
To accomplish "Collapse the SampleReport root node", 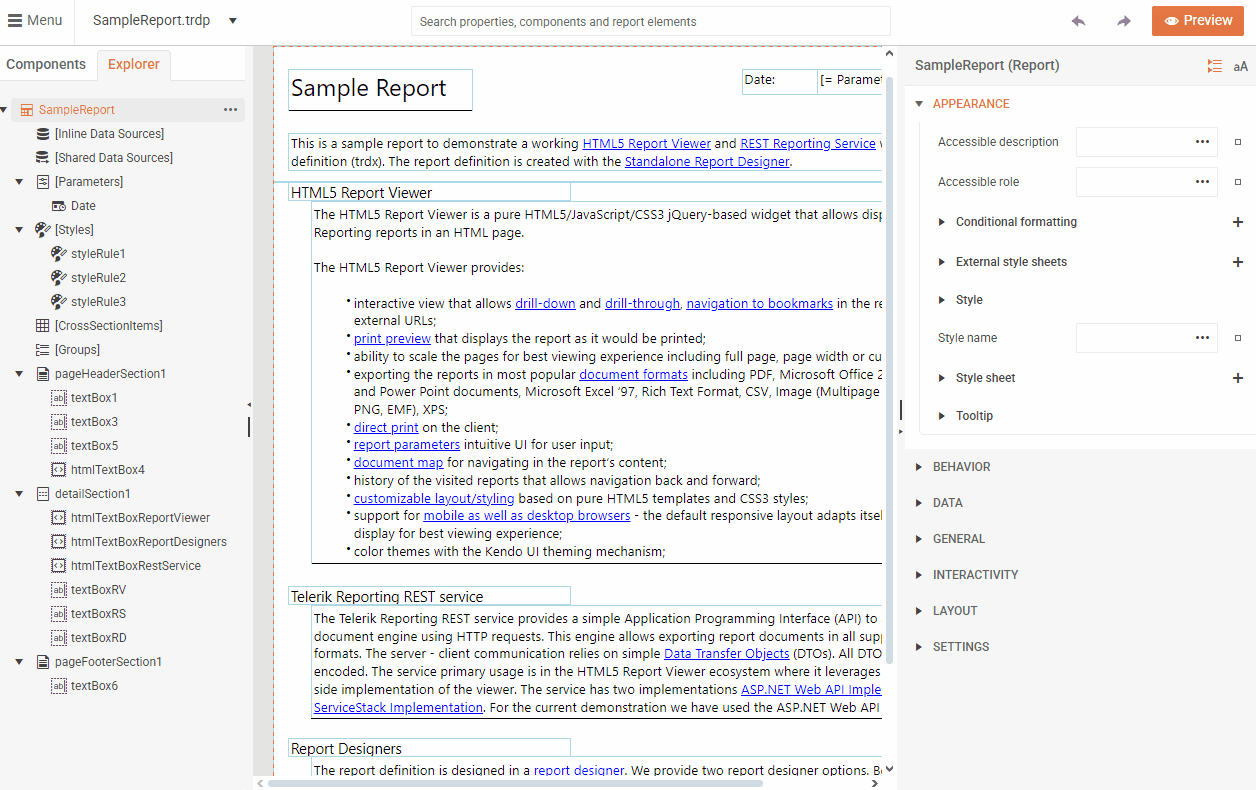I will [x=5, y=110].
